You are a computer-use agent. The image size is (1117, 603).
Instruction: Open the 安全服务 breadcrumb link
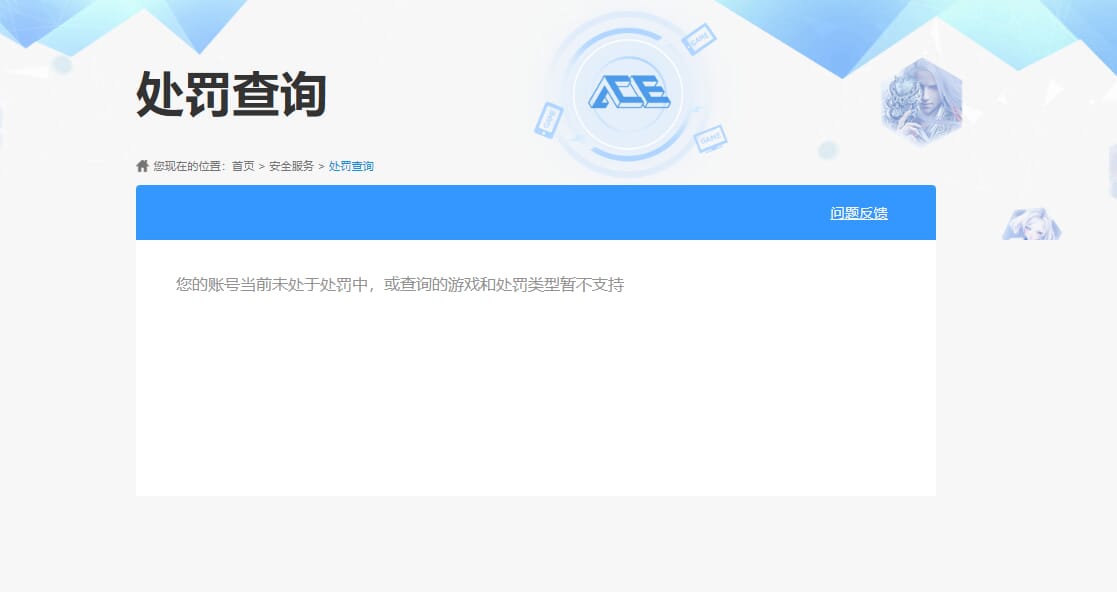click(x=291, y=165)
